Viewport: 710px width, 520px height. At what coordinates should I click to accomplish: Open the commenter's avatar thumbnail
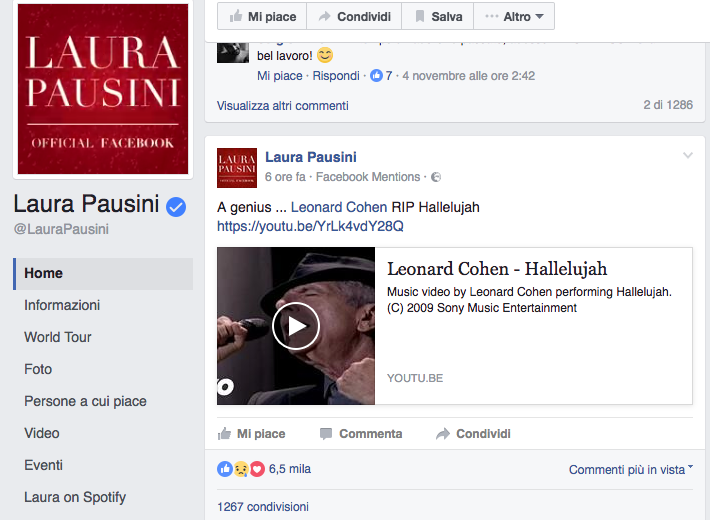233,53
